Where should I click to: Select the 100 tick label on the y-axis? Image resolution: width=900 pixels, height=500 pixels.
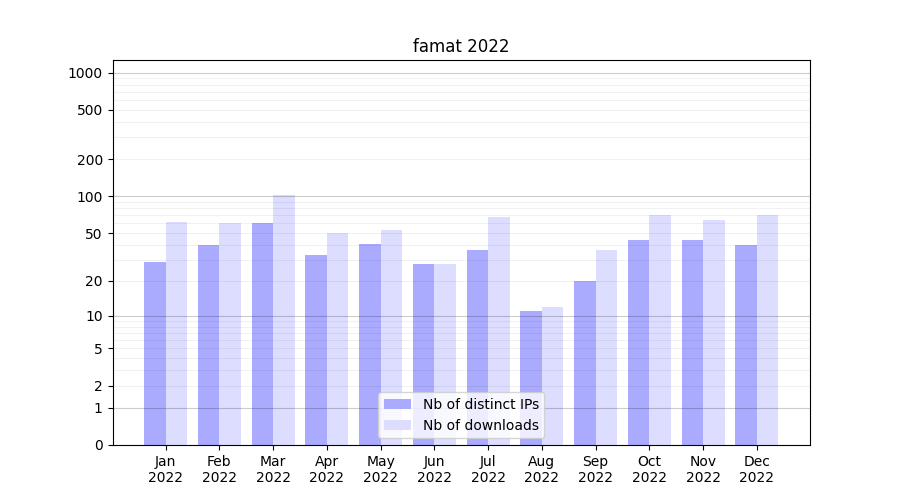91,197
